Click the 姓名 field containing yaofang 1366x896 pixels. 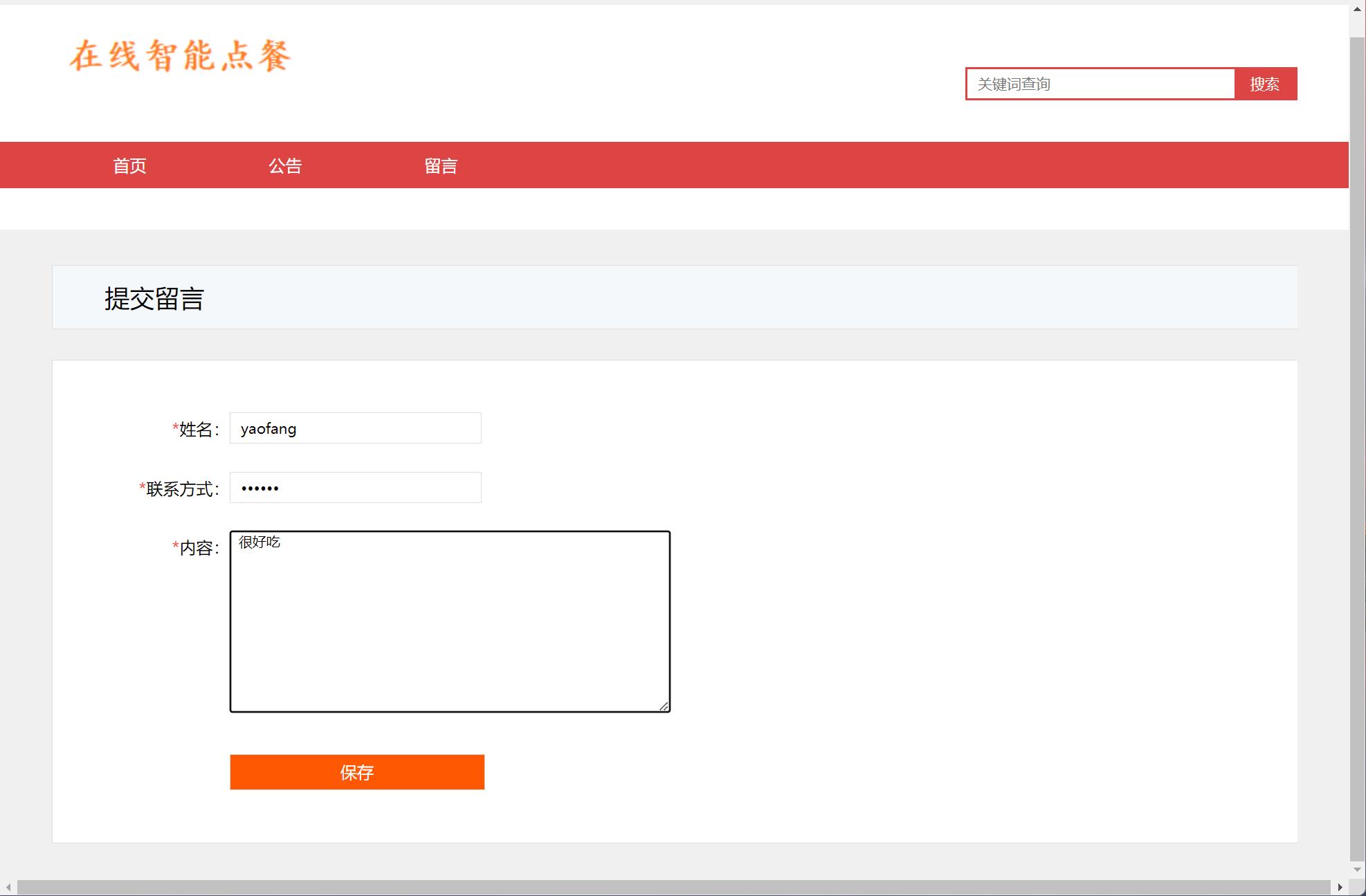click(x=355, y=428)
